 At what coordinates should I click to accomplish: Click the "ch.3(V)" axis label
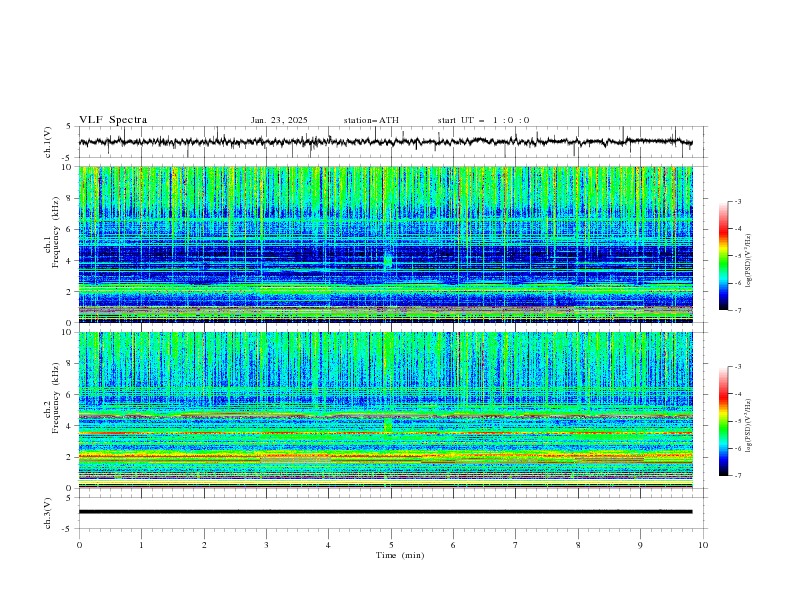pos(48,513)
